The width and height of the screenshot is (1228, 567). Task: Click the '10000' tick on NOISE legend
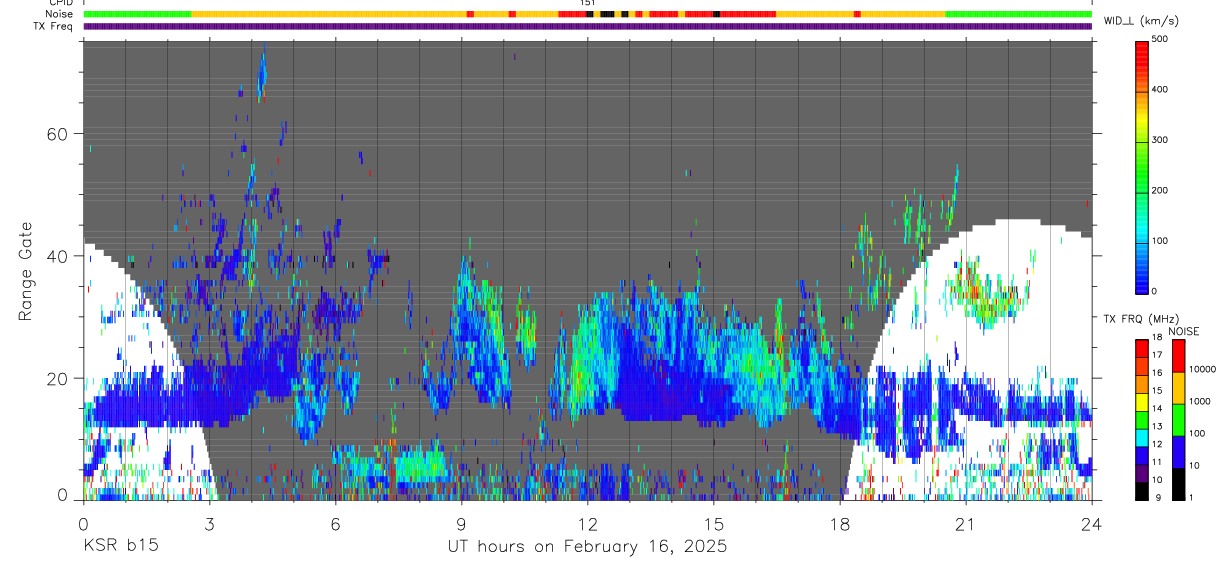tap(1204, 369)
